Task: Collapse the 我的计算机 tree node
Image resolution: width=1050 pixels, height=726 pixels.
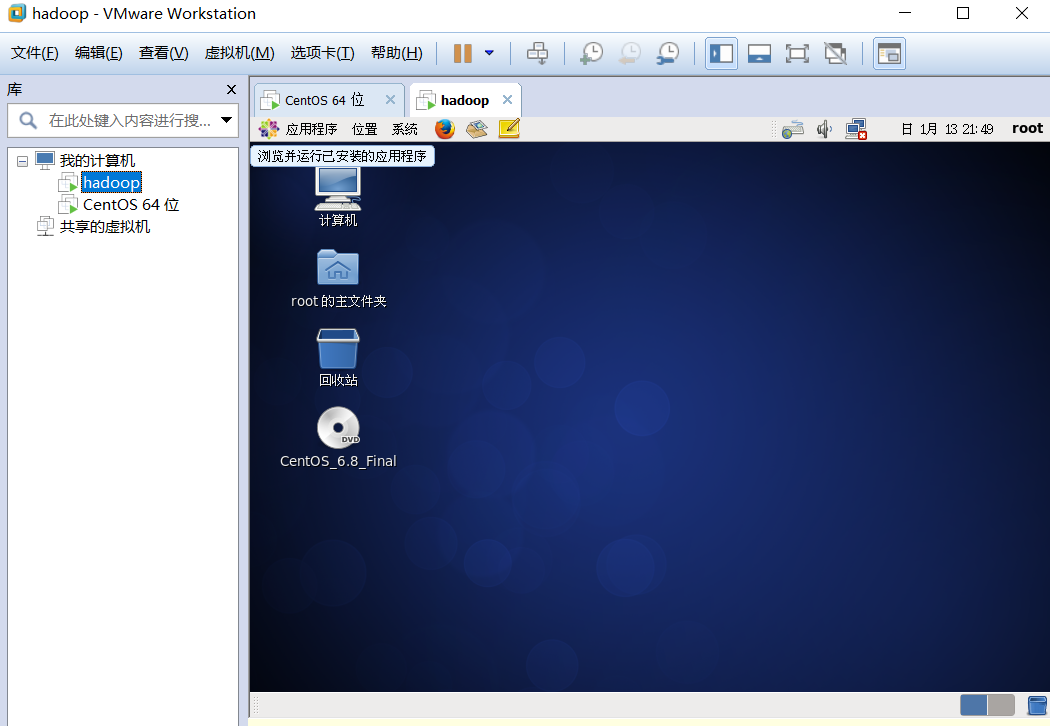Action: click(22, 161)
